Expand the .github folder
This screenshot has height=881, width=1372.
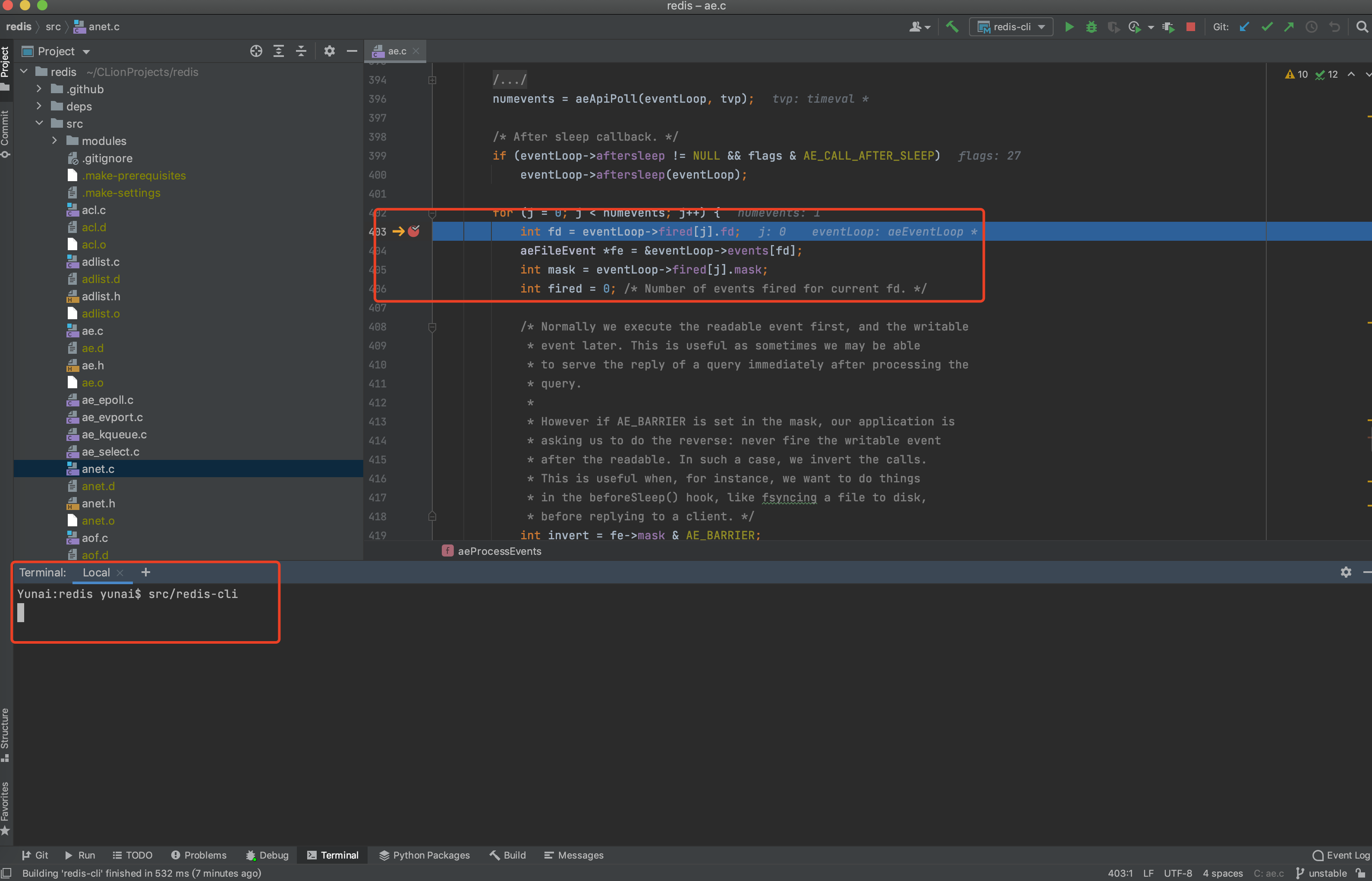point(39,89)
